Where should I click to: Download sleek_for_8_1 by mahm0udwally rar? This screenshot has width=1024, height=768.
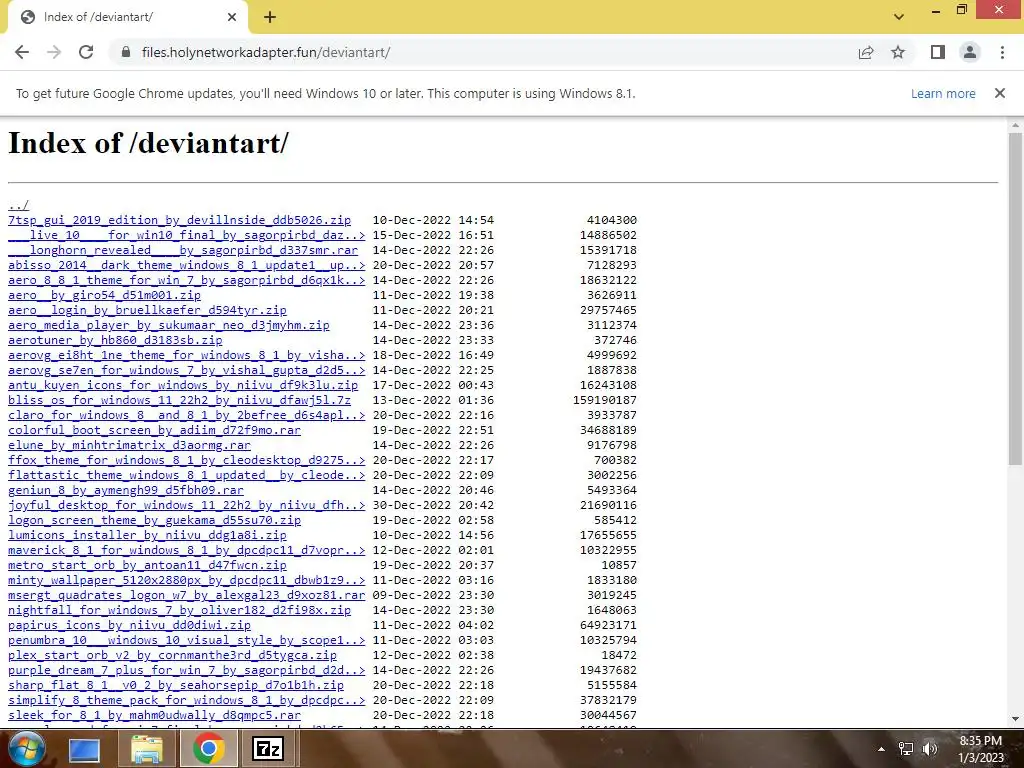pyautogui.click(x=154, y=716)
